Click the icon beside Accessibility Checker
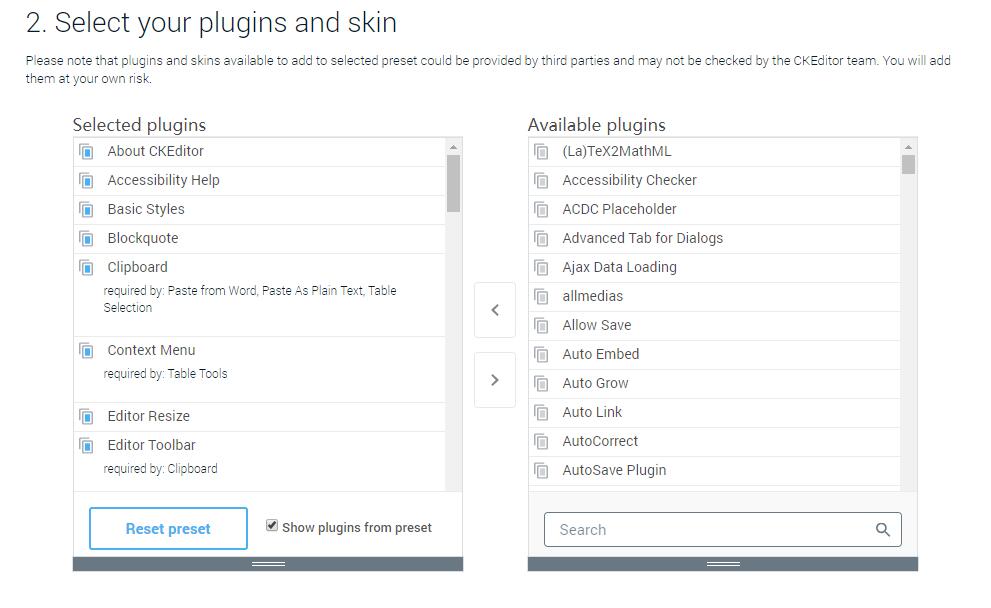This screenshot has height=608, width=991. 541,181
